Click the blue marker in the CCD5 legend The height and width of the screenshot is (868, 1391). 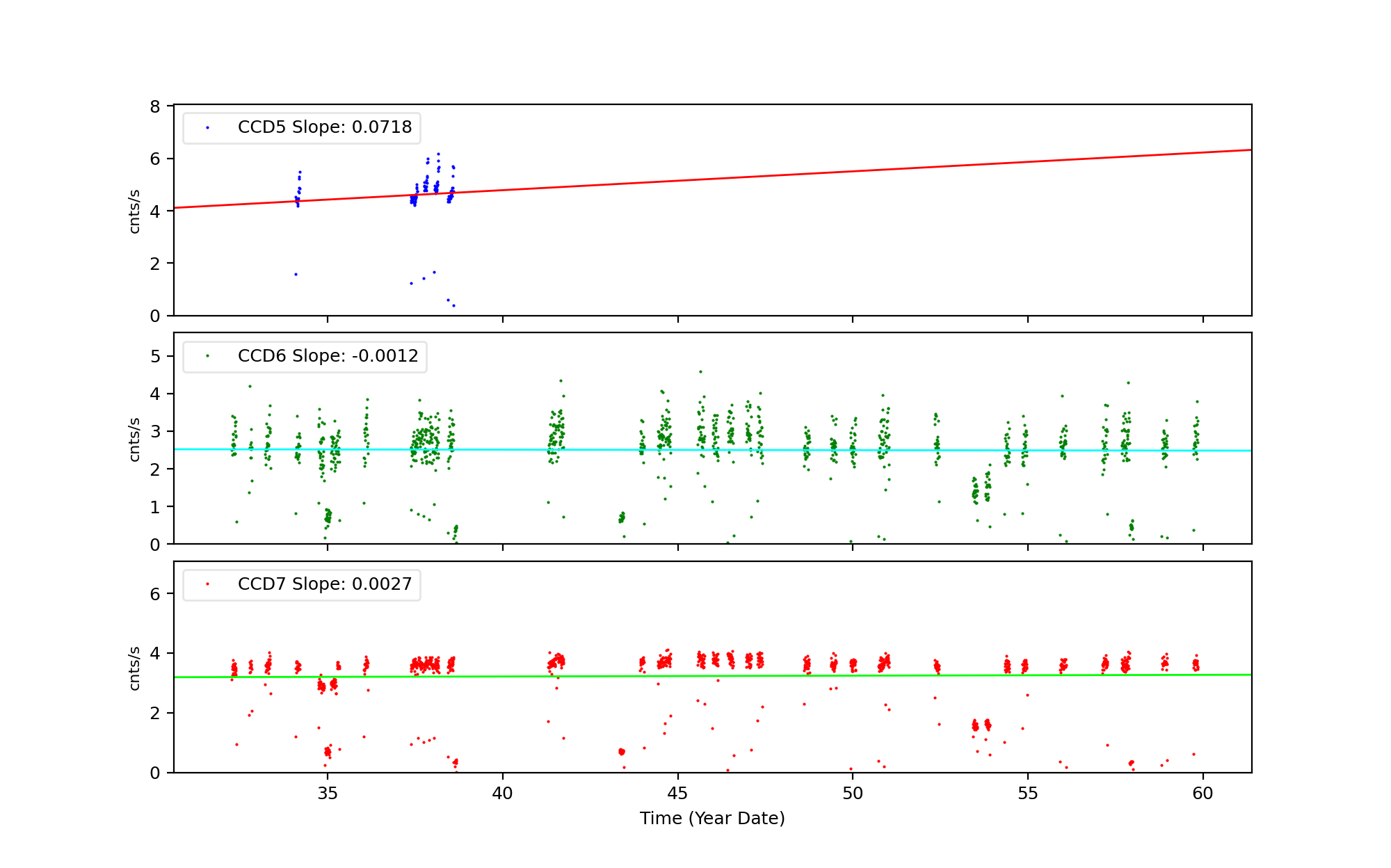207,128
